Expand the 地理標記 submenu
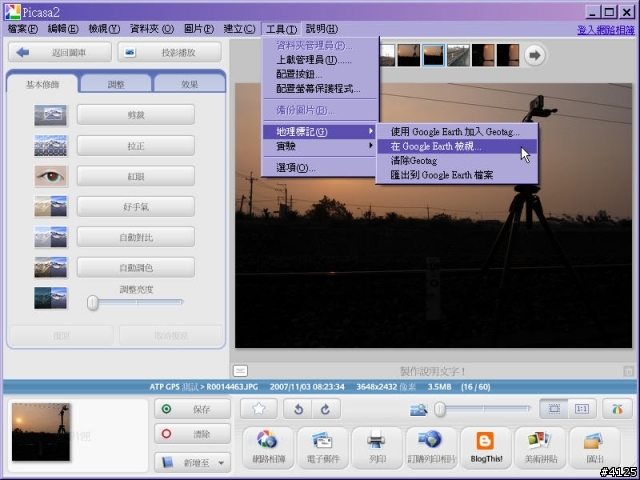Image resolution: width=640 pixels, height=480 pixels. [x=320, y=131]
